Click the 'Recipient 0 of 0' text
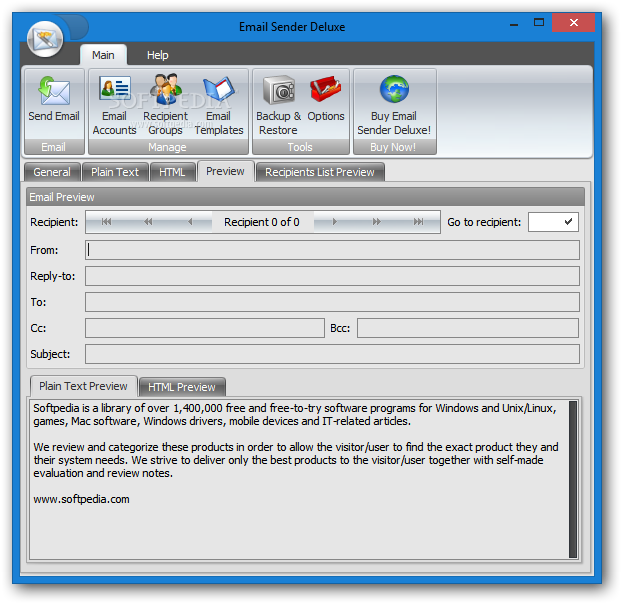622x604 pixels. [x=262, y=222]
